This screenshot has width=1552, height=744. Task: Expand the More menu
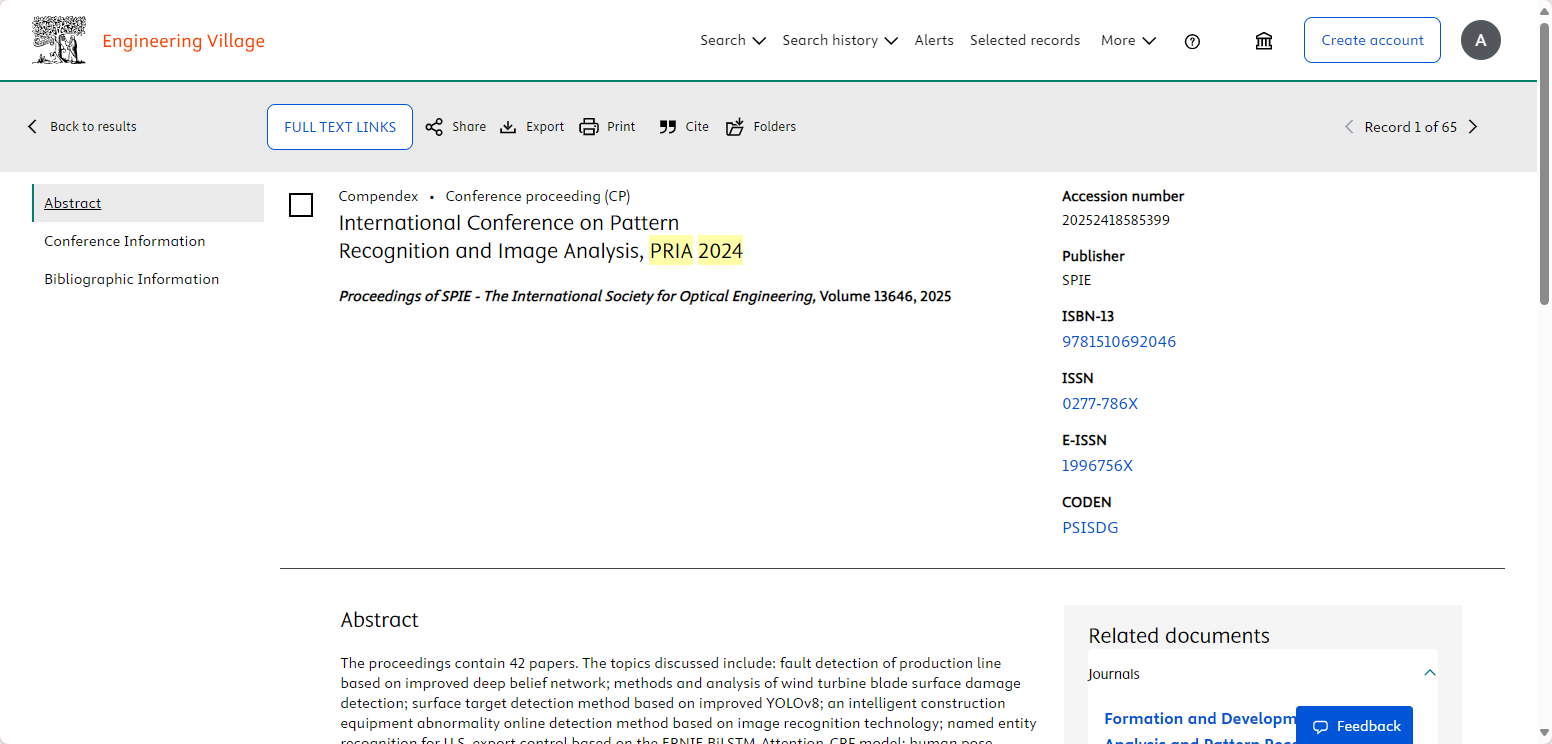[x=1128, y=40]
